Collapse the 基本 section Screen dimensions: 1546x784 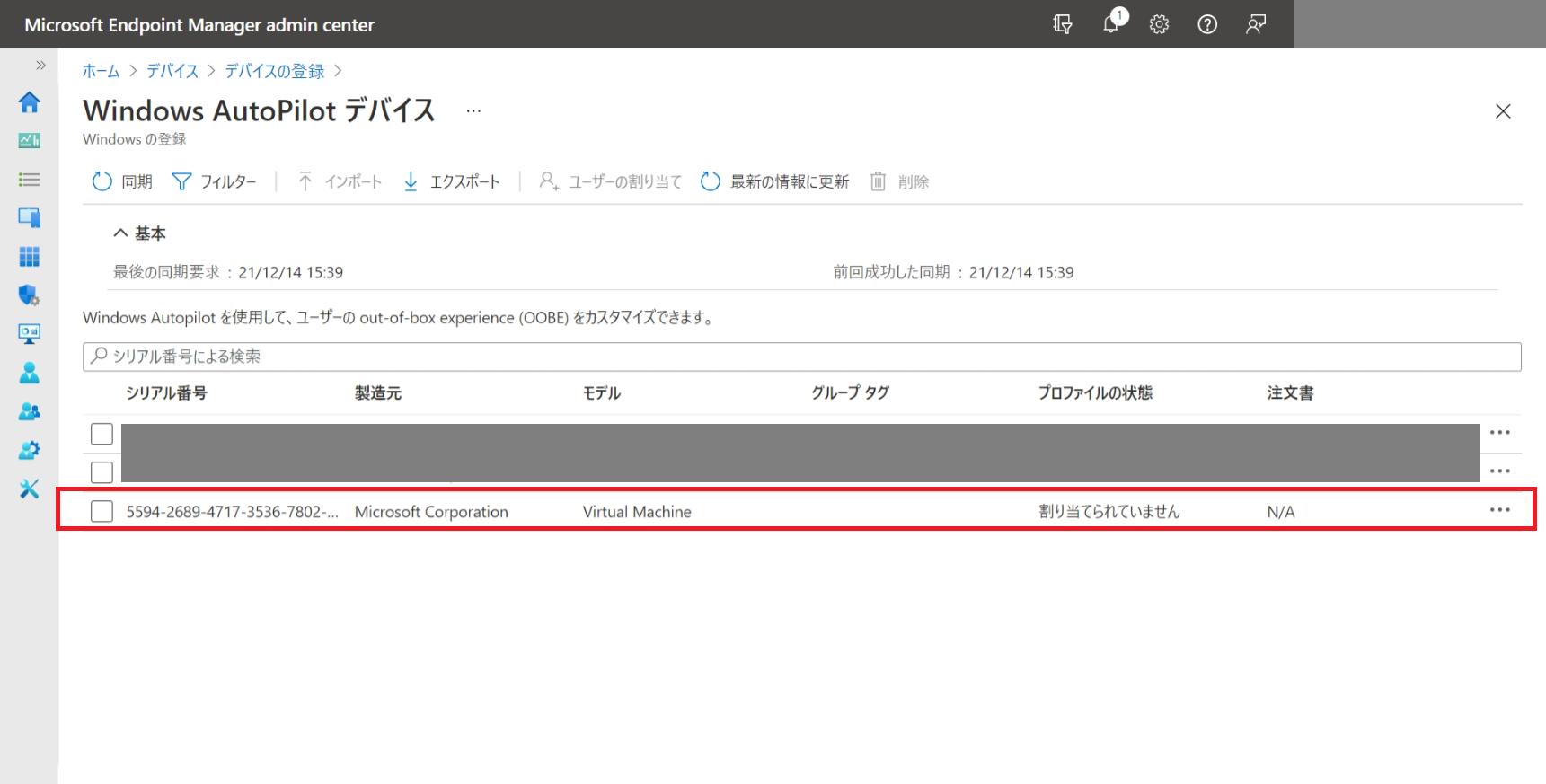point(139,233)
